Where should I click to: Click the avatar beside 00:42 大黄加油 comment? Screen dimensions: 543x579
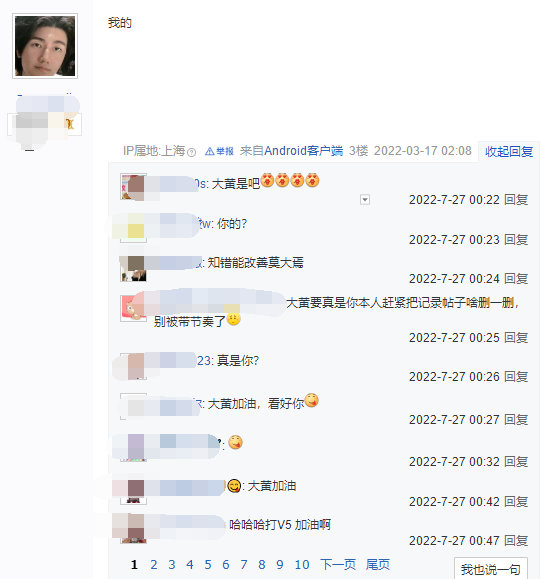(133, 491)
